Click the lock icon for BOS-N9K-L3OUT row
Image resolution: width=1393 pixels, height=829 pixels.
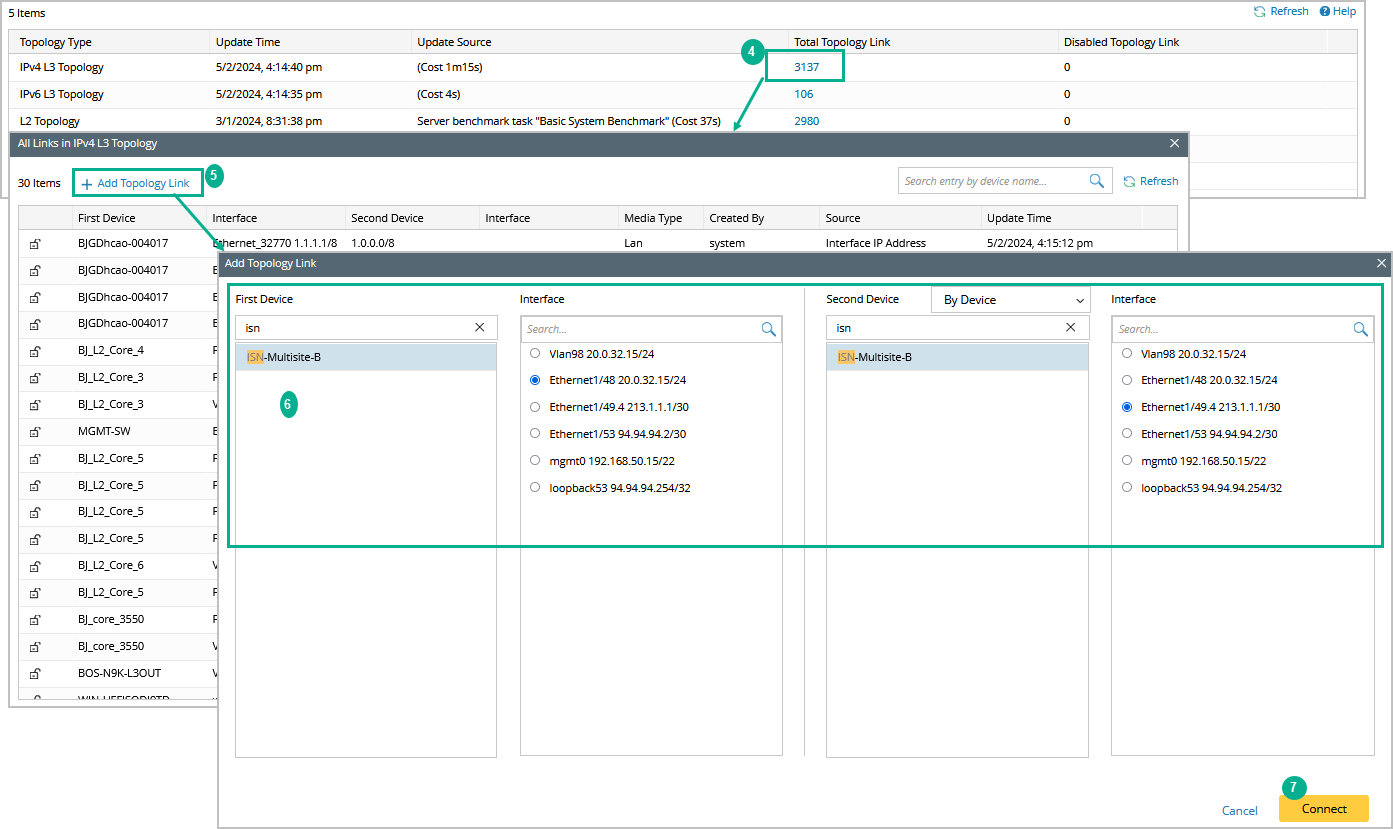click(x=35, y=673)
